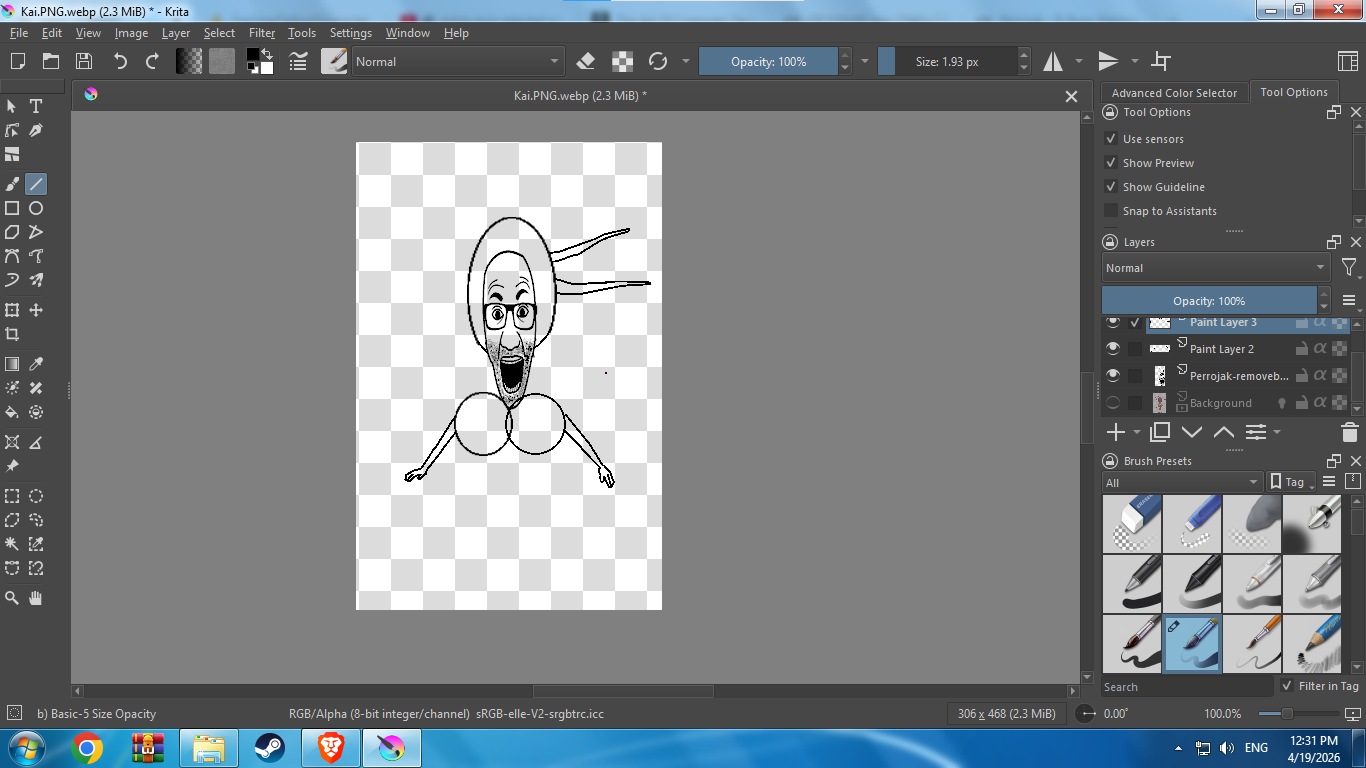Expand the brush preset All tag dropdown
The width and height of the screenshot is (1366, 768).
[x=1181, y=482]
